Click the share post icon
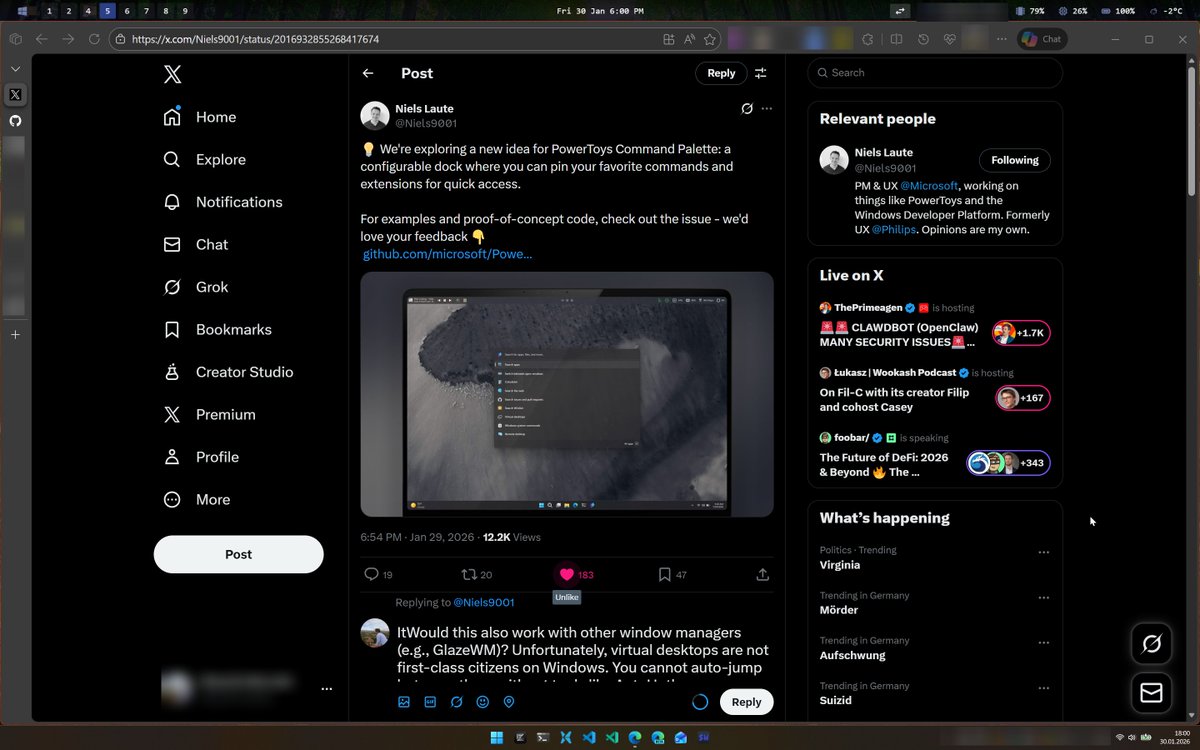Image resolution: width=1200 pixels, height=750 pixels. click(762, 574)
